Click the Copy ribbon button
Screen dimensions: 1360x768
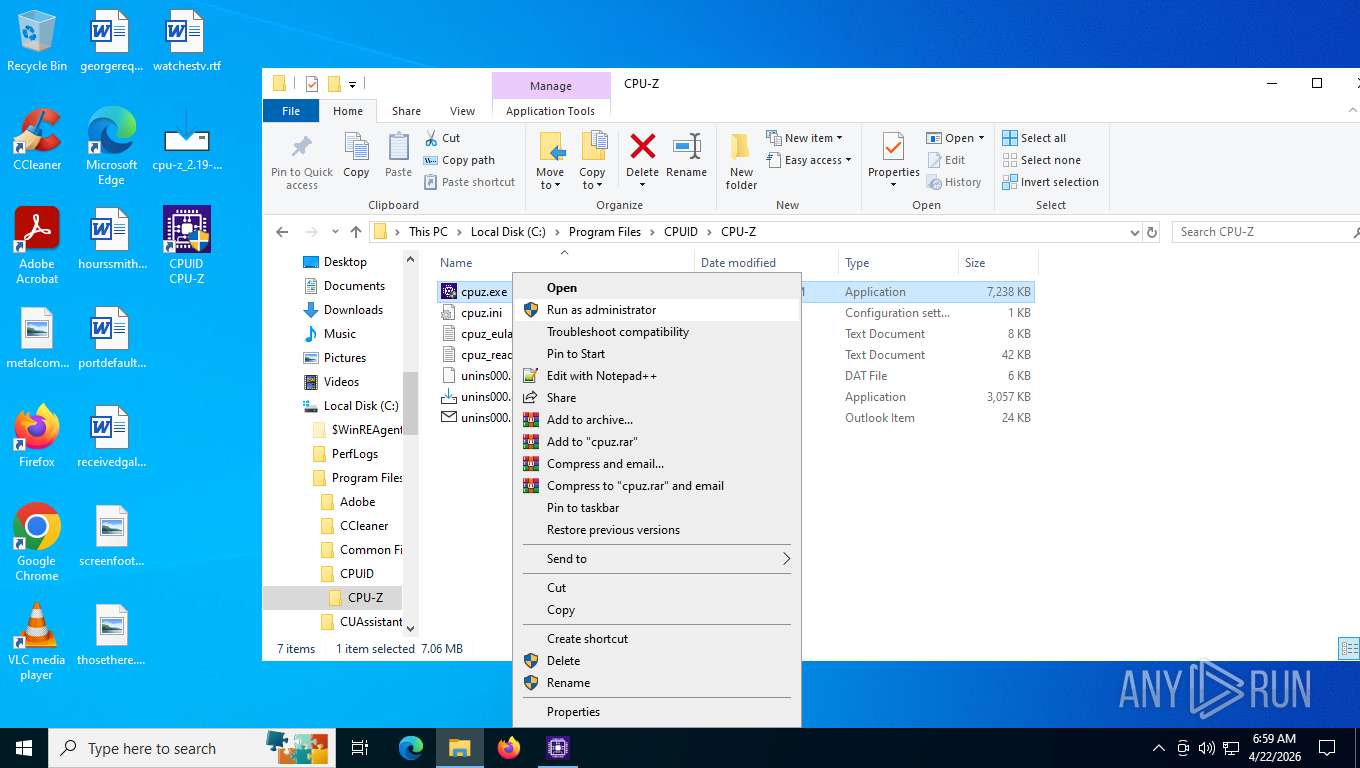357,156
